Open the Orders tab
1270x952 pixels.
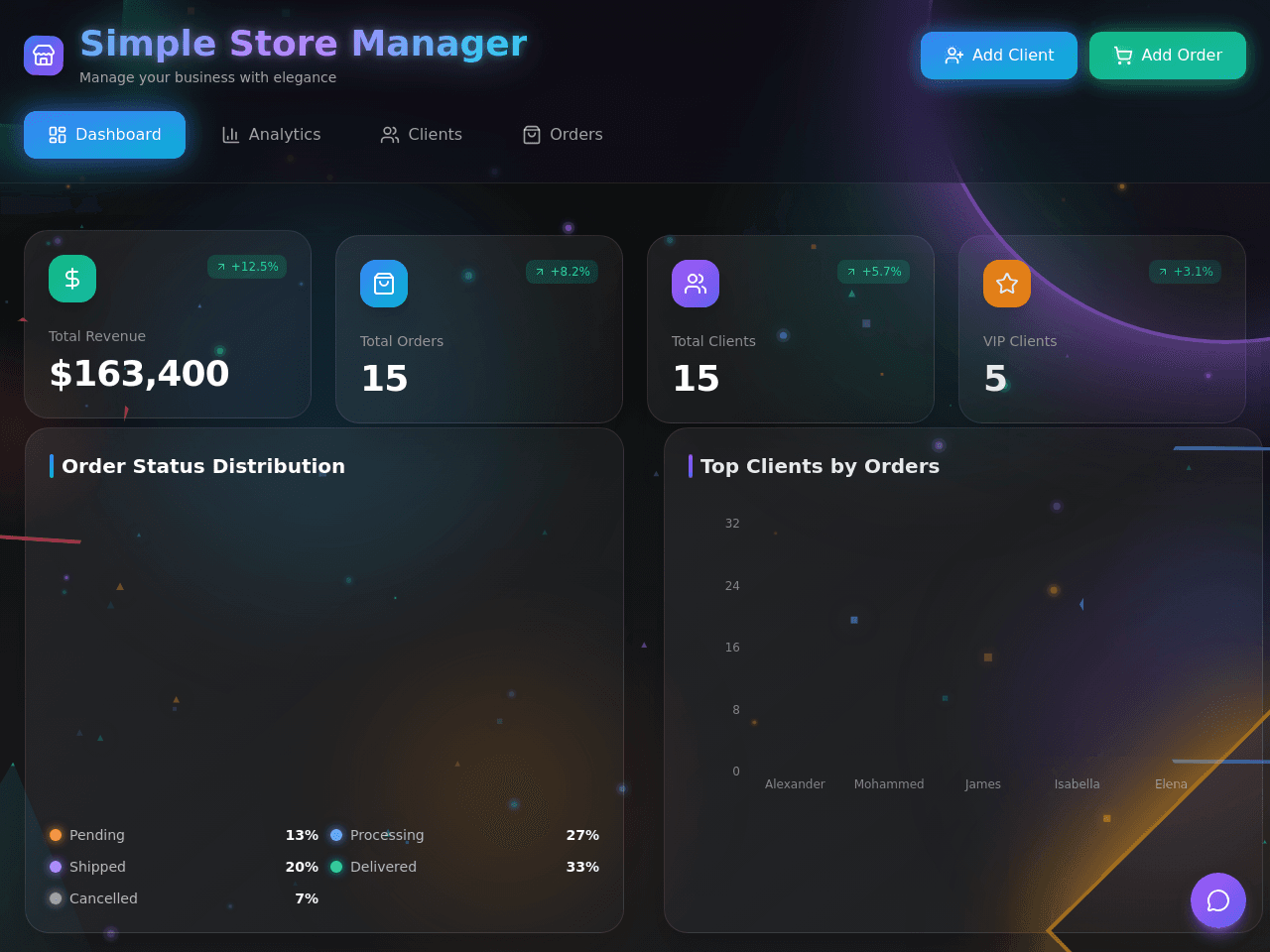[563, 135]
